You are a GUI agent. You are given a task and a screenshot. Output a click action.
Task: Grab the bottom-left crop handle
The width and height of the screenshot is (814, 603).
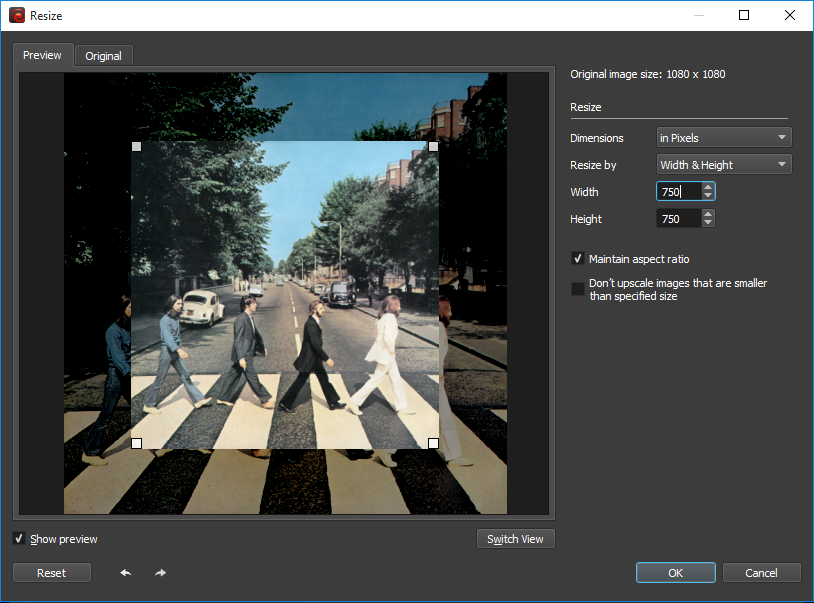click(137, 443)
